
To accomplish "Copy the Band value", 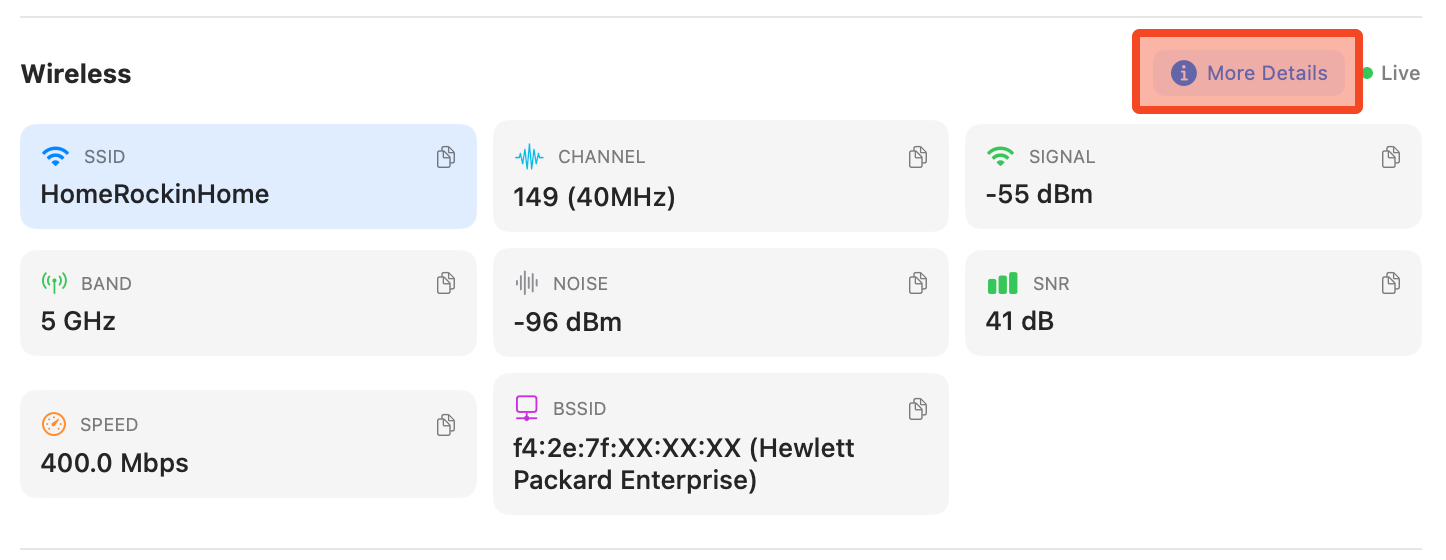I will (x=446, y=284).
